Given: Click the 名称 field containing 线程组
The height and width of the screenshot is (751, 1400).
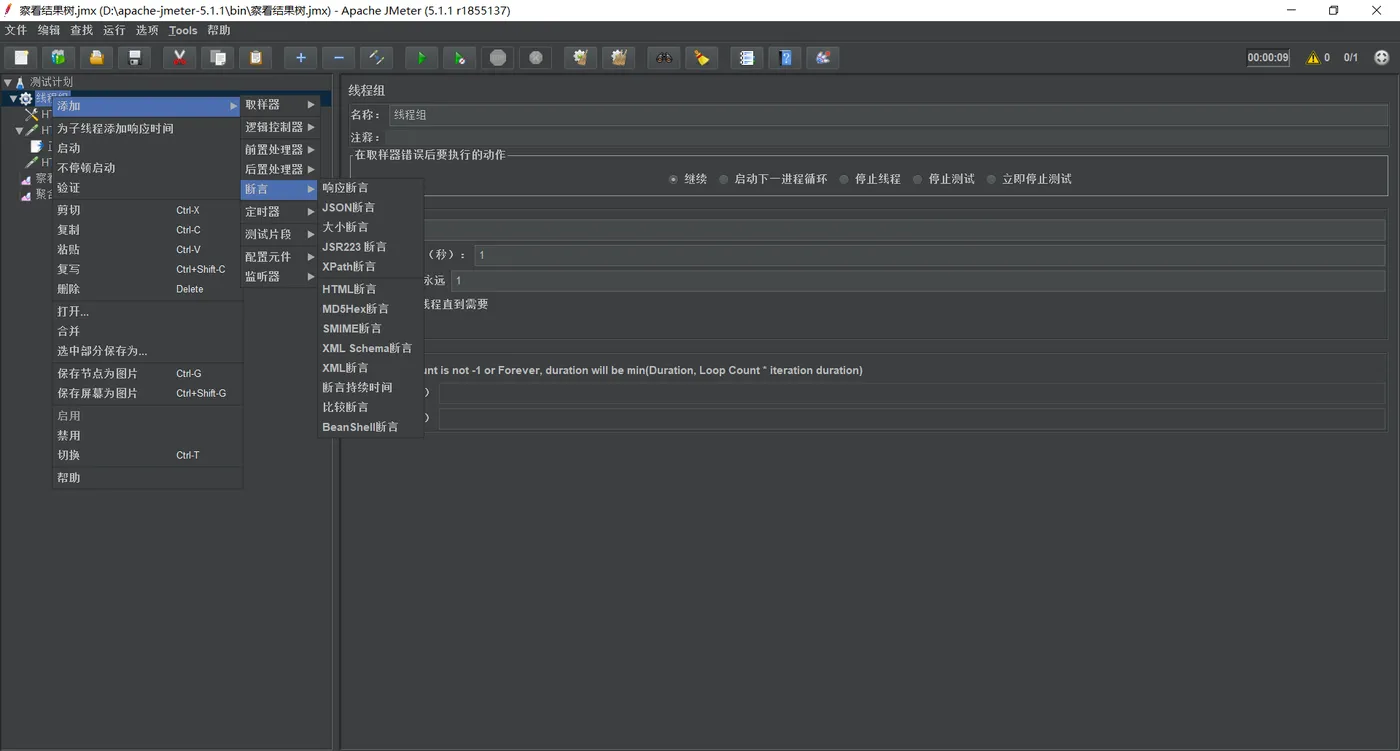Looking at the screenshot, I should [x=887, y=115].
